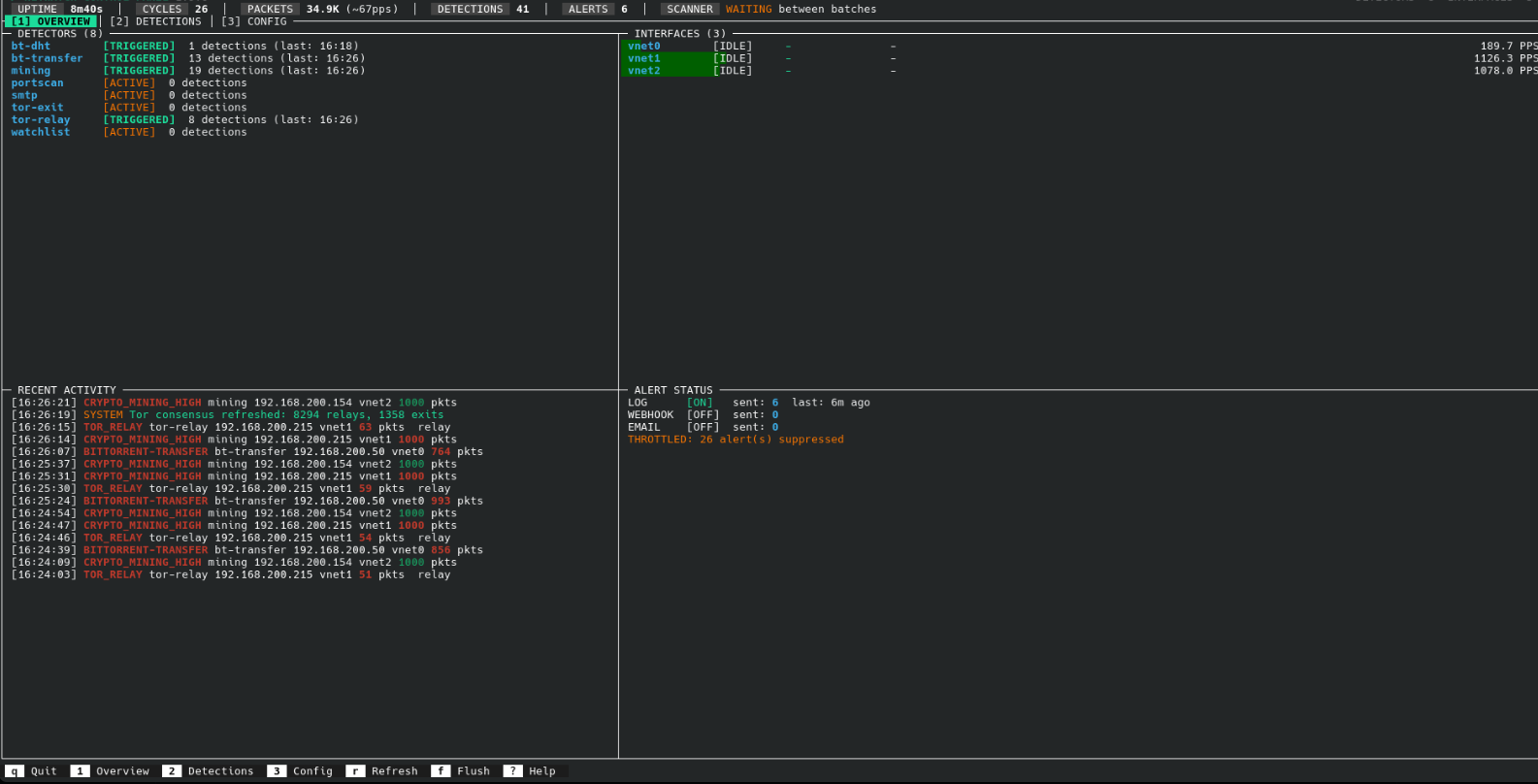Screen dimensions: 1538x784
Task: Select the bt-dht detector row
Action: tap(31, 46)
